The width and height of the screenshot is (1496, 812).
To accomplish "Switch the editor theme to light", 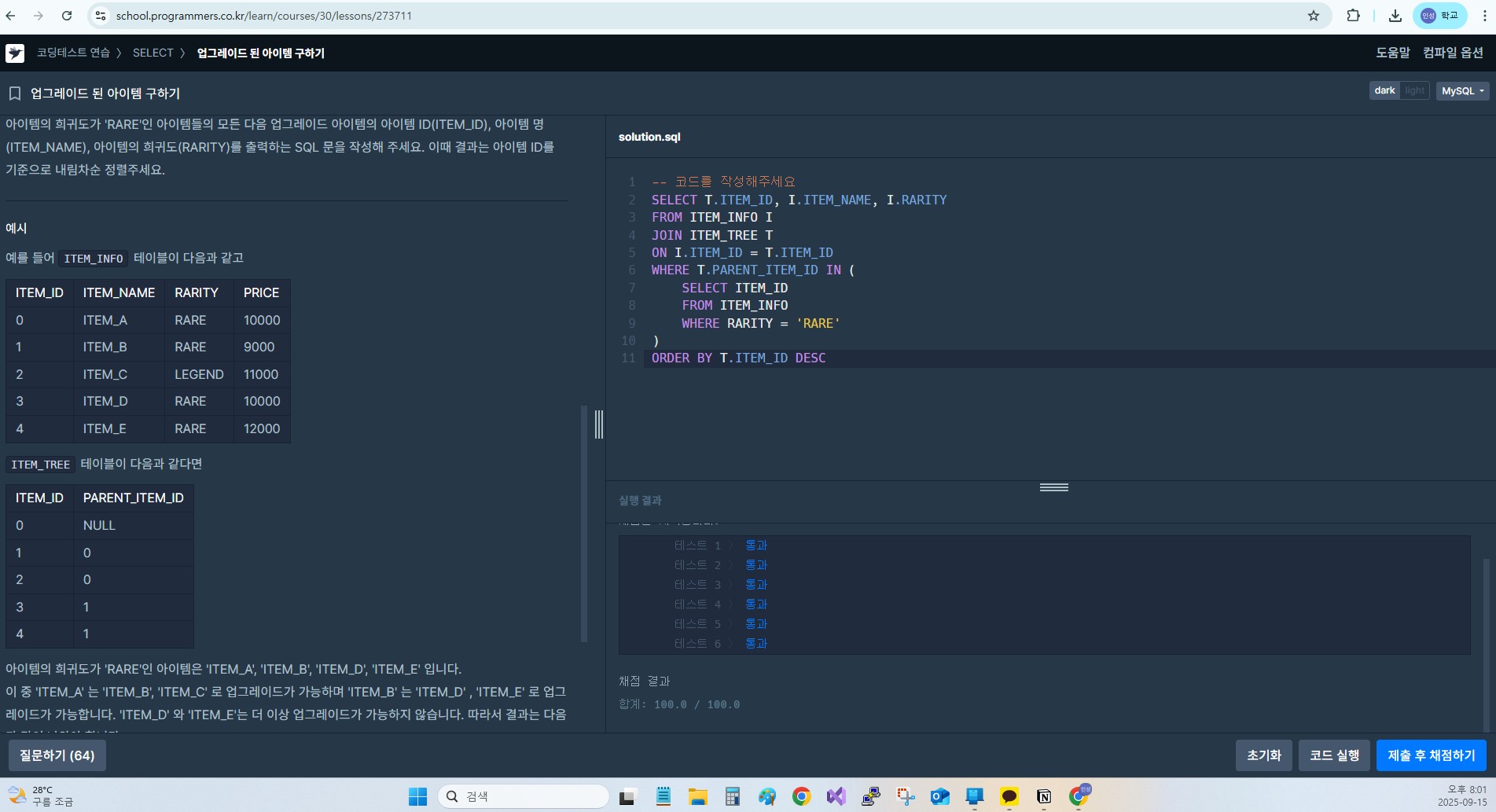I will tap(1414, 90).
